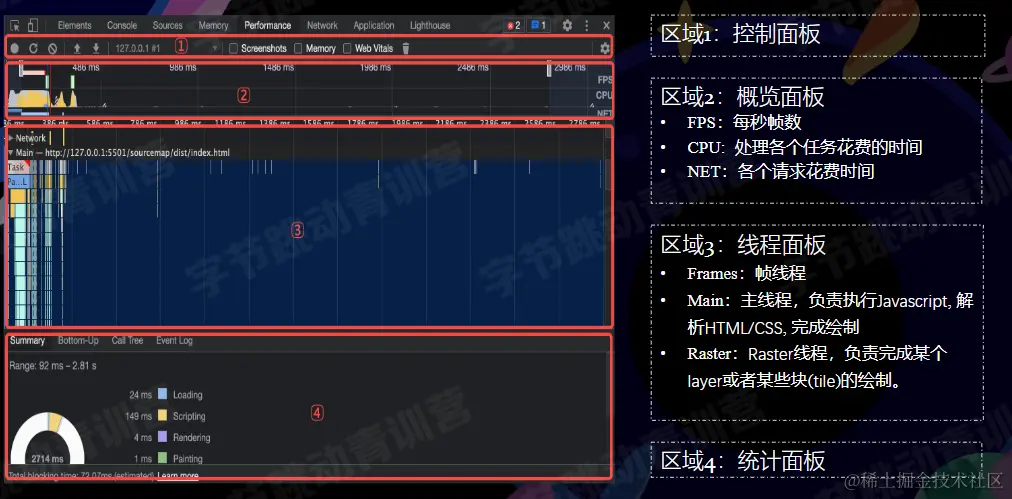Open the Bottom-Up tab
The image size is (1012, 499).
78,340
